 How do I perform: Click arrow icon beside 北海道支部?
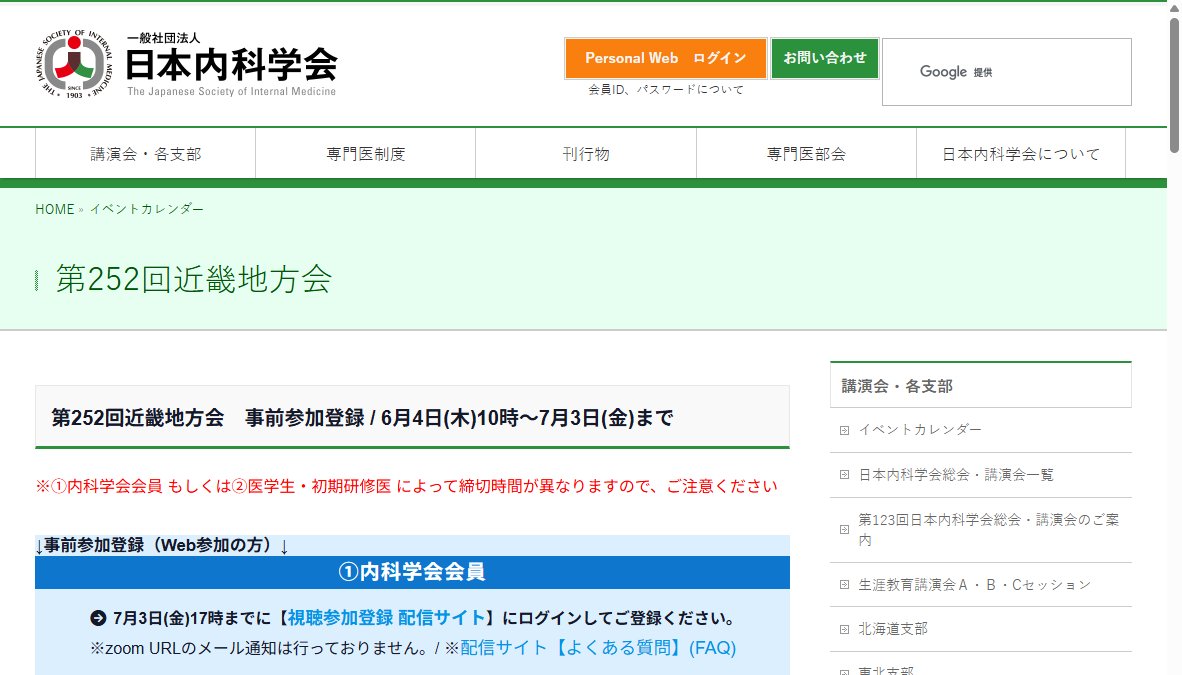[x=844, y=630]
